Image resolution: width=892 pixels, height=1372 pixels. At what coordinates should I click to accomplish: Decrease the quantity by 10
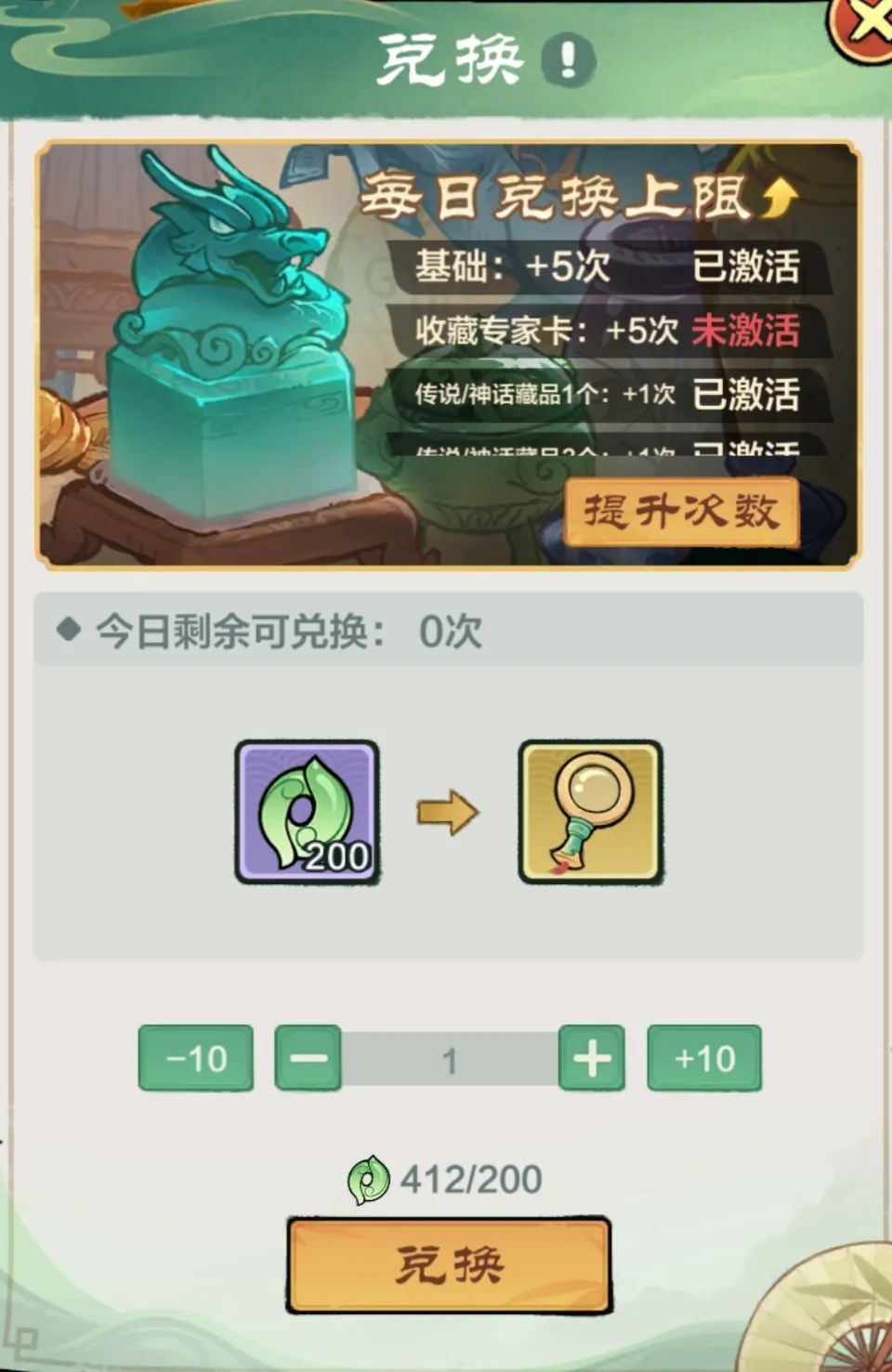click(x=196, y=1058)
